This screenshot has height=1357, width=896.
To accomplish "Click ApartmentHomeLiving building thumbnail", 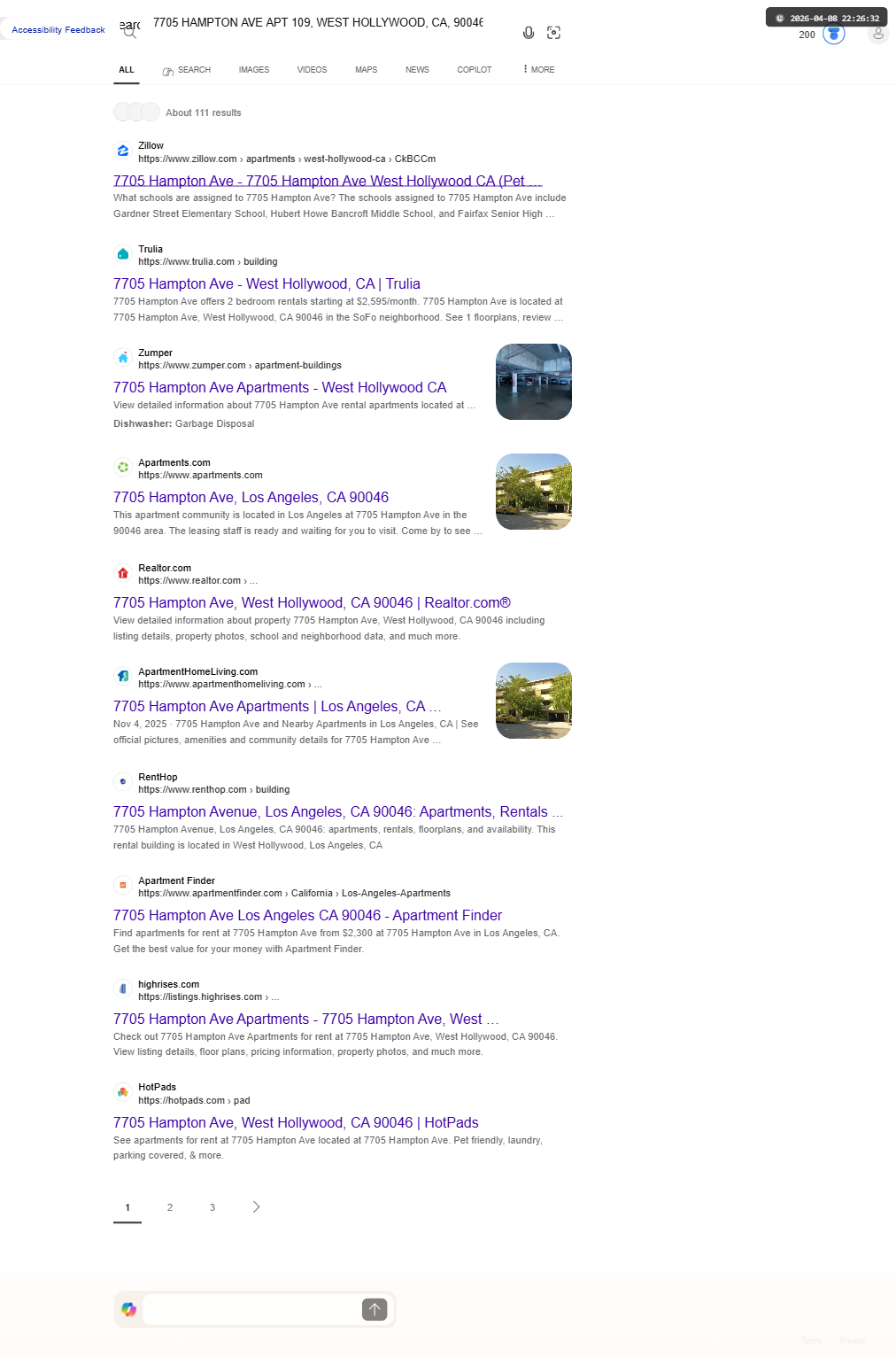I will [534, 701].
